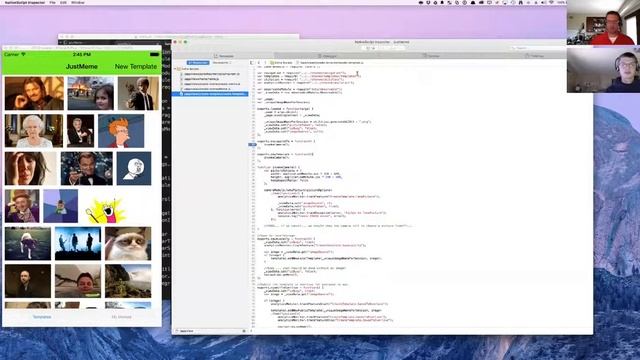Click the Wi-Fi icon in the menu bar
This screenshot has width=640, height=360.
click(x=551, y=2)
